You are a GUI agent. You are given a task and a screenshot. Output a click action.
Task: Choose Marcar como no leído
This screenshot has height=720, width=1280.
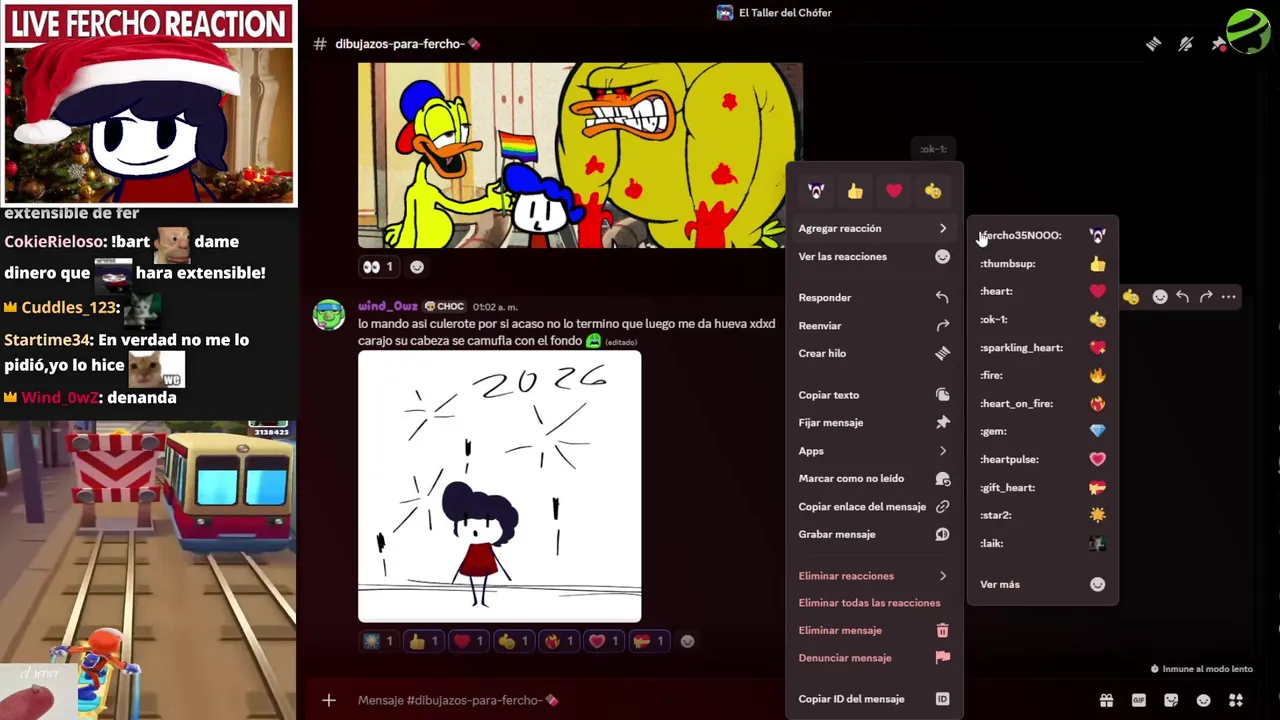pyautogui.click(x=874, y=479)
